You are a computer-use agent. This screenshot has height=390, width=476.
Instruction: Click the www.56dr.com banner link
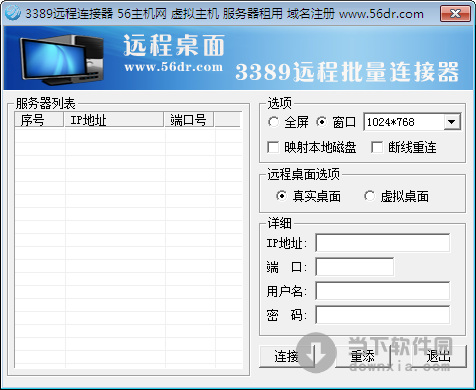click(x=173, y=67)
